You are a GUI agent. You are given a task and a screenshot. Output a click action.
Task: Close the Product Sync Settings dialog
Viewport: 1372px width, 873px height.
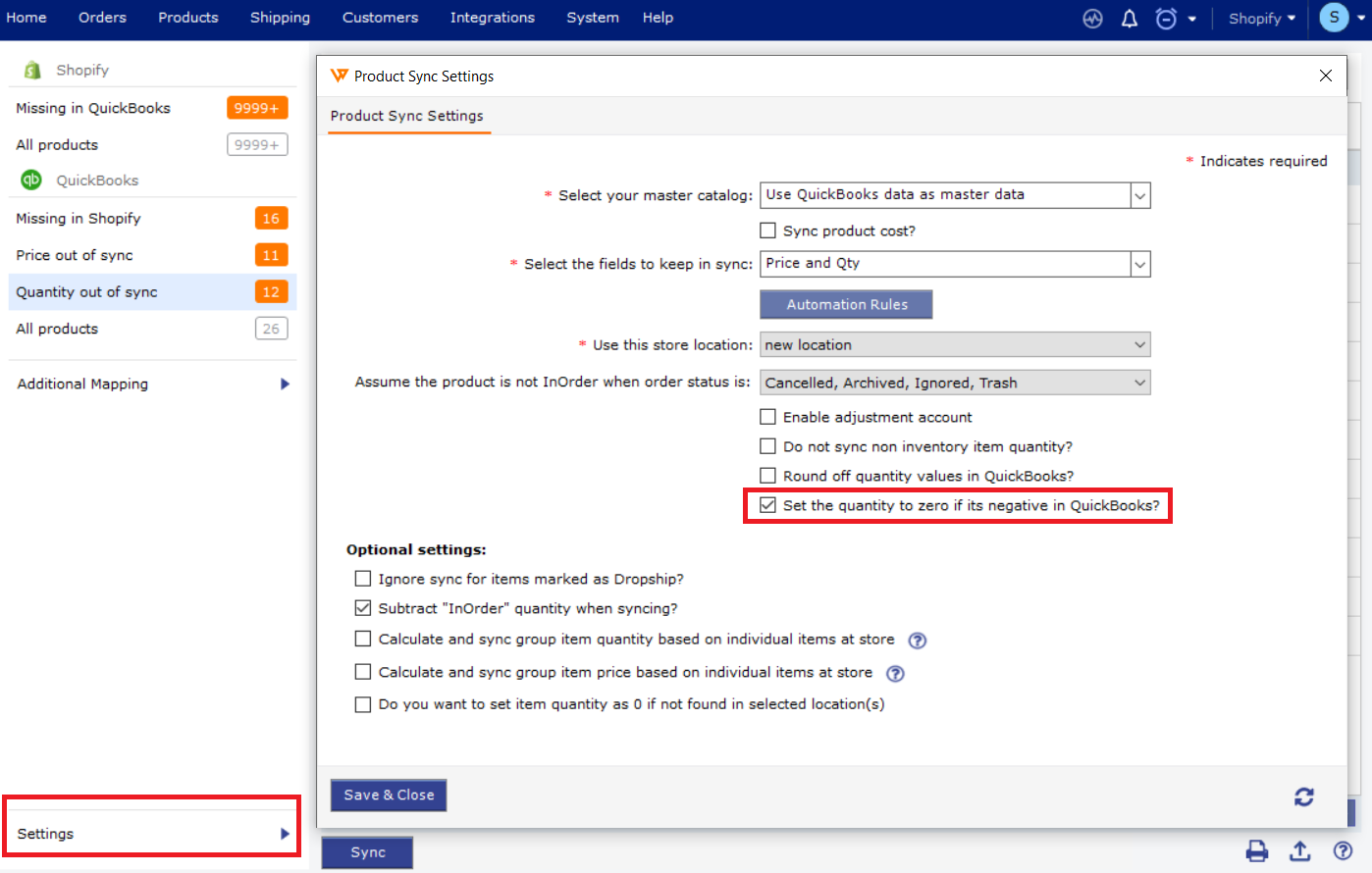click(1326, 76)
